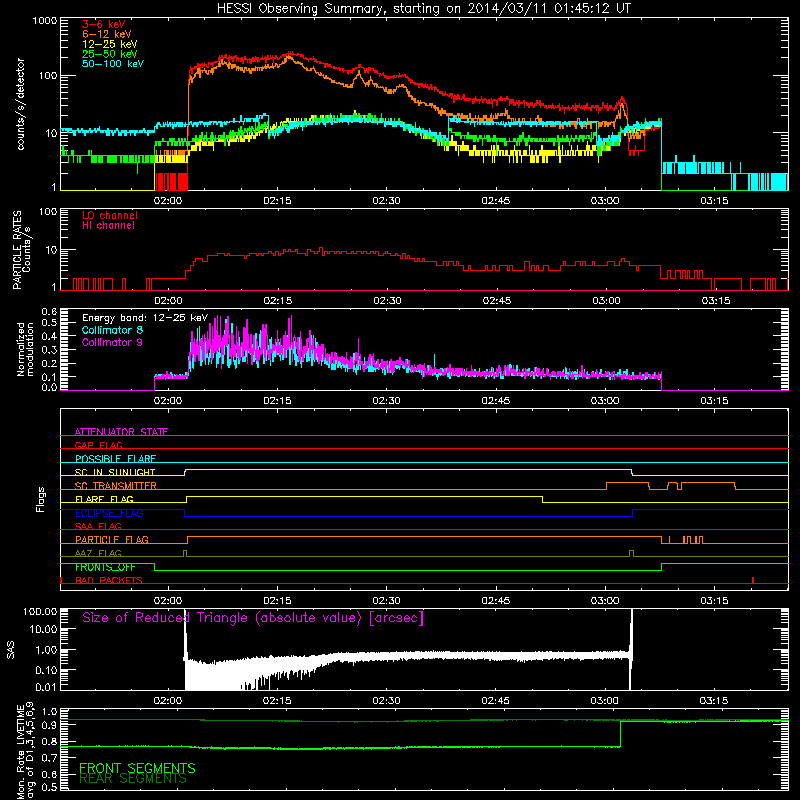The image size is (800, 800).
Task: Click the 'GAP_FLAG' flag label
Action: [x=98, y=445]
